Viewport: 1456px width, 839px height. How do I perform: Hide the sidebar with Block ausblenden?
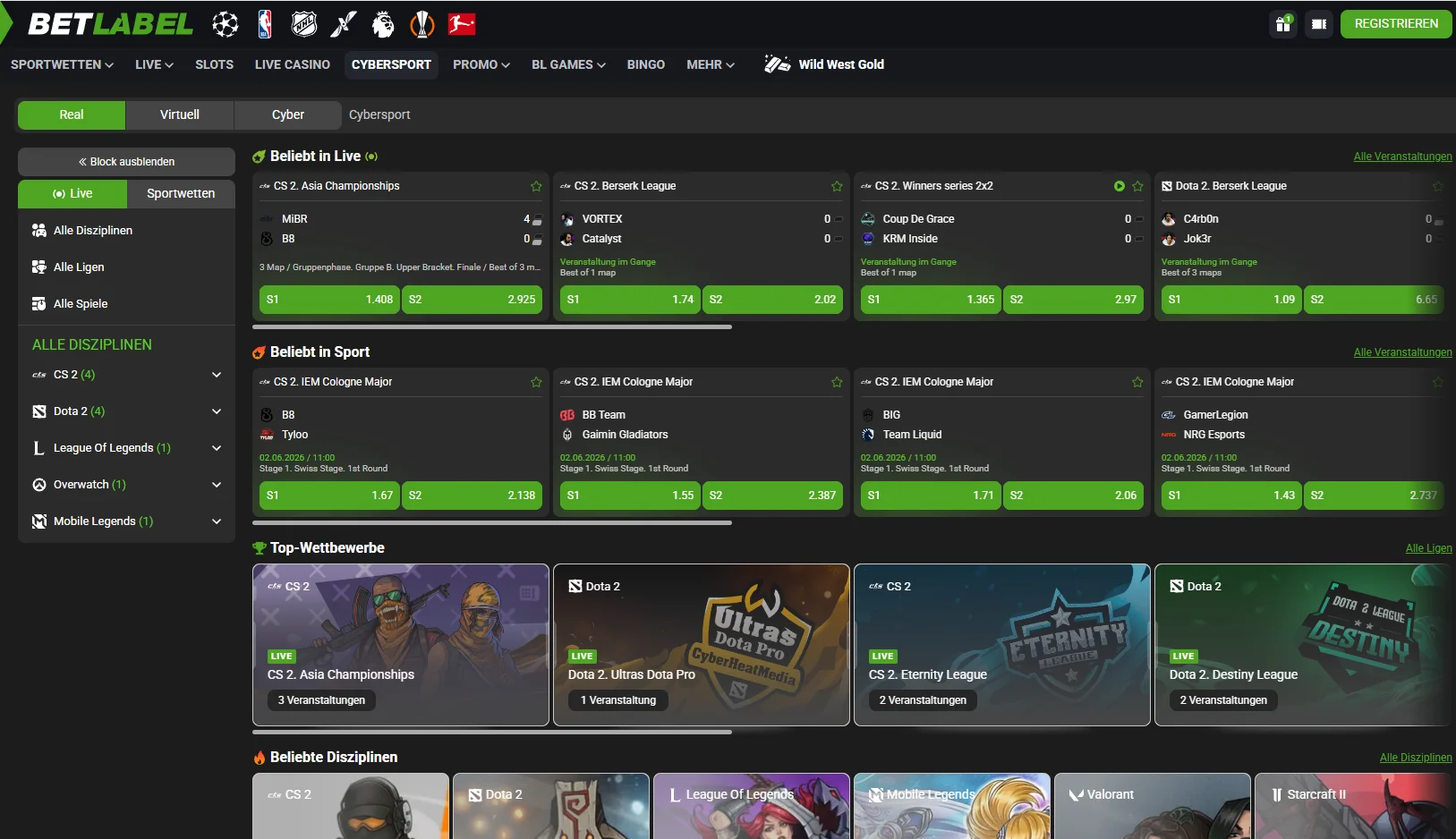126,162
